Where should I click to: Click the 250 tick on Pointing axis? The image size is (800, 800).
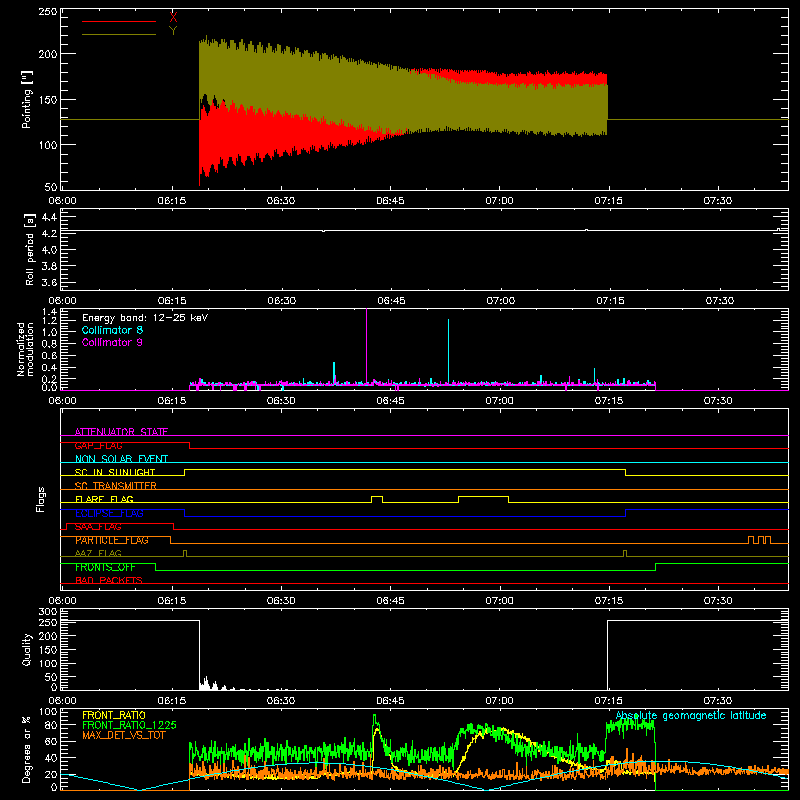pyautogui.click(x=47, y=11)
